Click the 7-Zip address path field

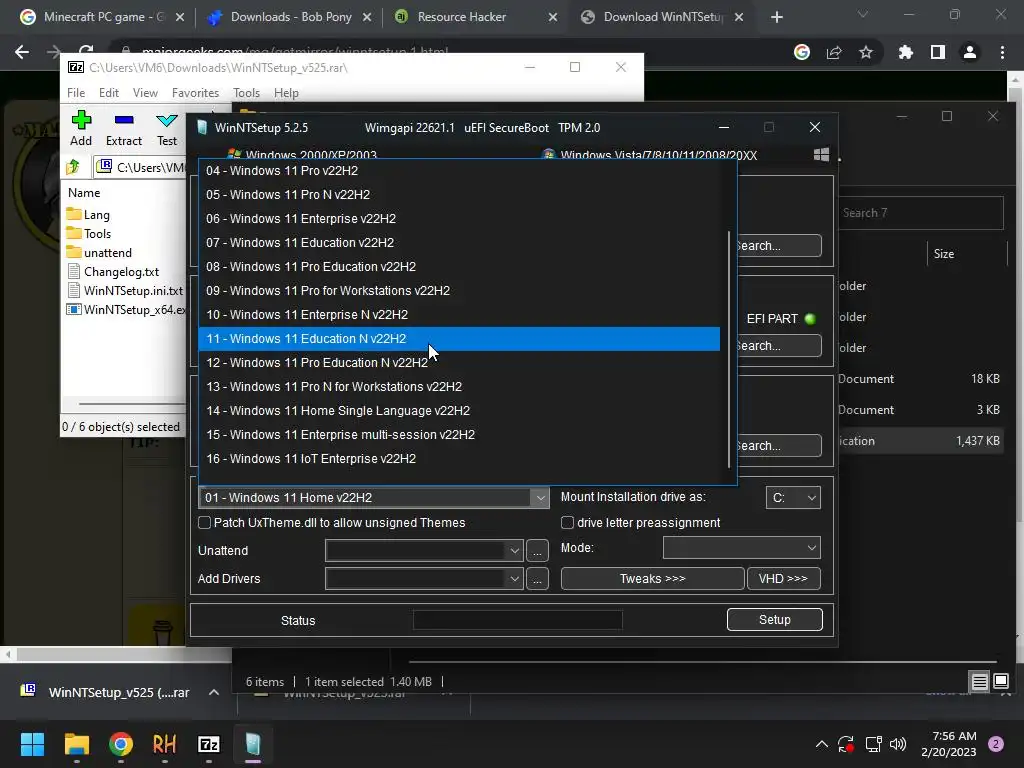coord(140,167)
